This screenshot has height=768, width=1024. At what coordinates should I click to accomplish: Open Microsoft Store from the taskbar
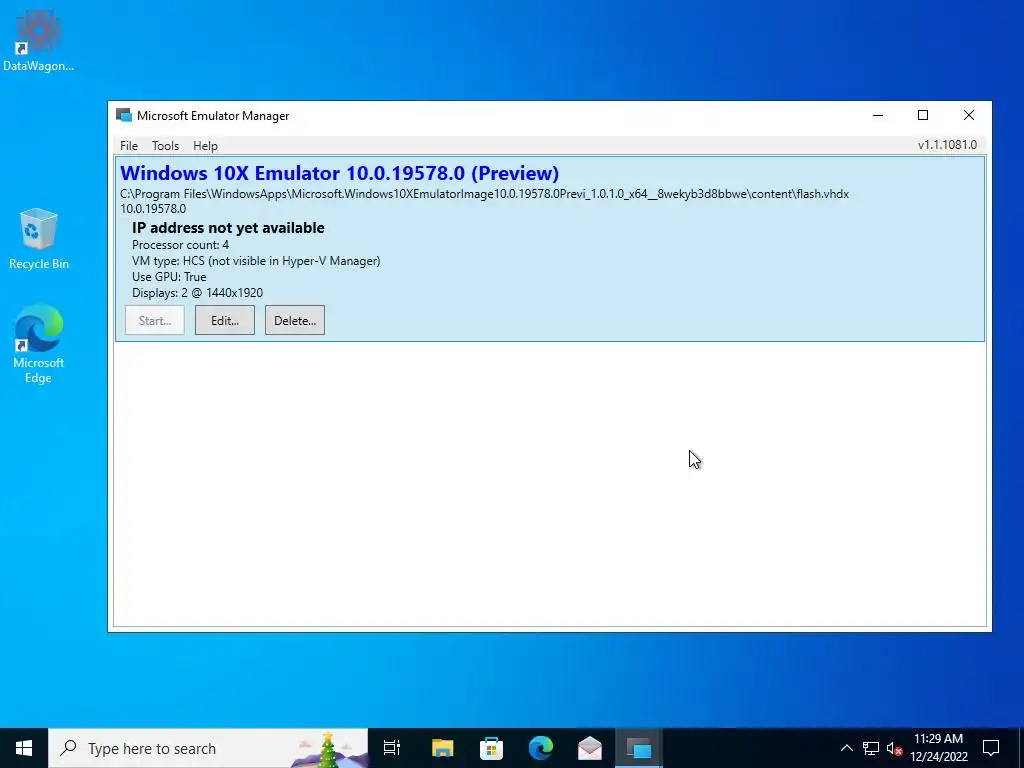click(x=491, y=748)
